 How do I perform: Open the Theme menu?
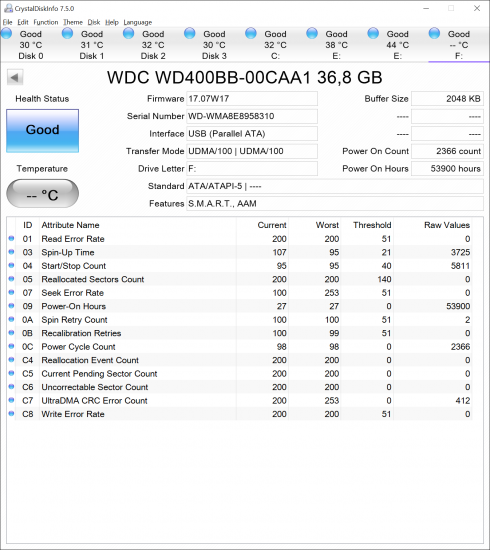click(x=73, y=22)
